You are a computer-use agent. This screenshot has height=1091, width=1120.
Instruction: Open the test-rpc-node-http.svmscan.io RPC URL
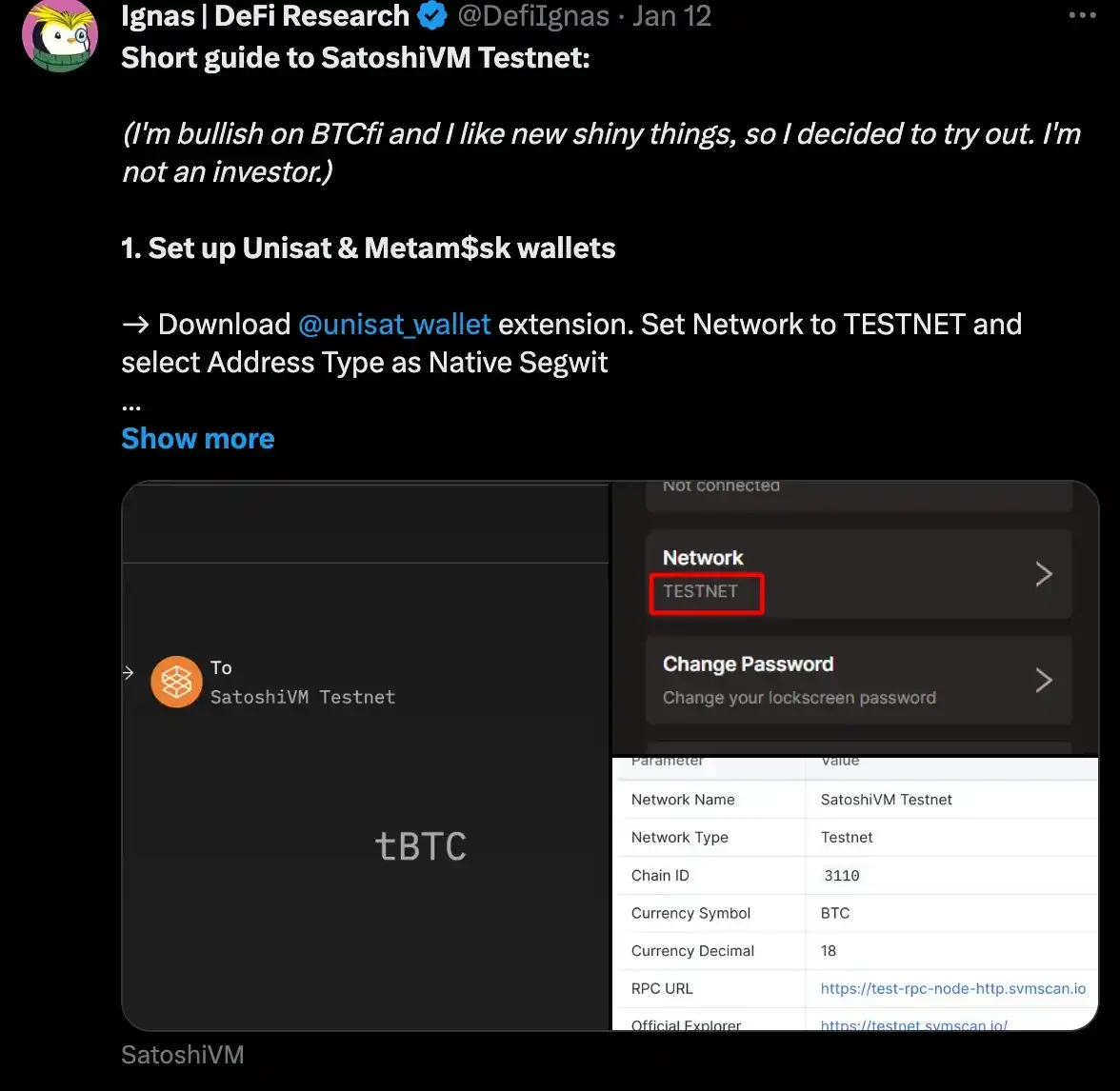pyautogui.click(x=952, y=988)
